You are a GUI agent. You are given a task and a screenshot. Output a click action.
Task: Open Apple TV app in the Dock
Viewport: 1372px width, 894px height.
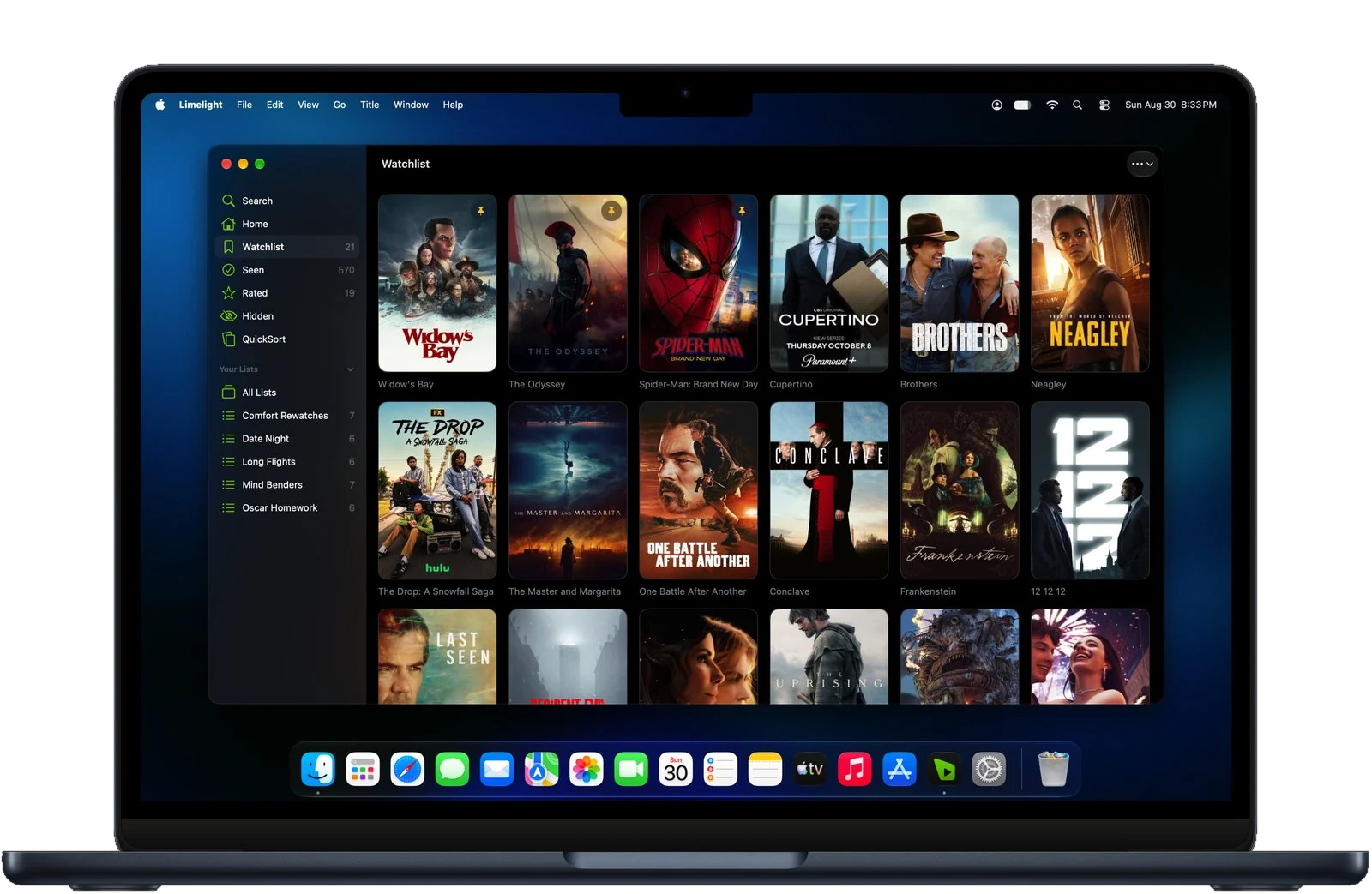click(x=809, y=769)
